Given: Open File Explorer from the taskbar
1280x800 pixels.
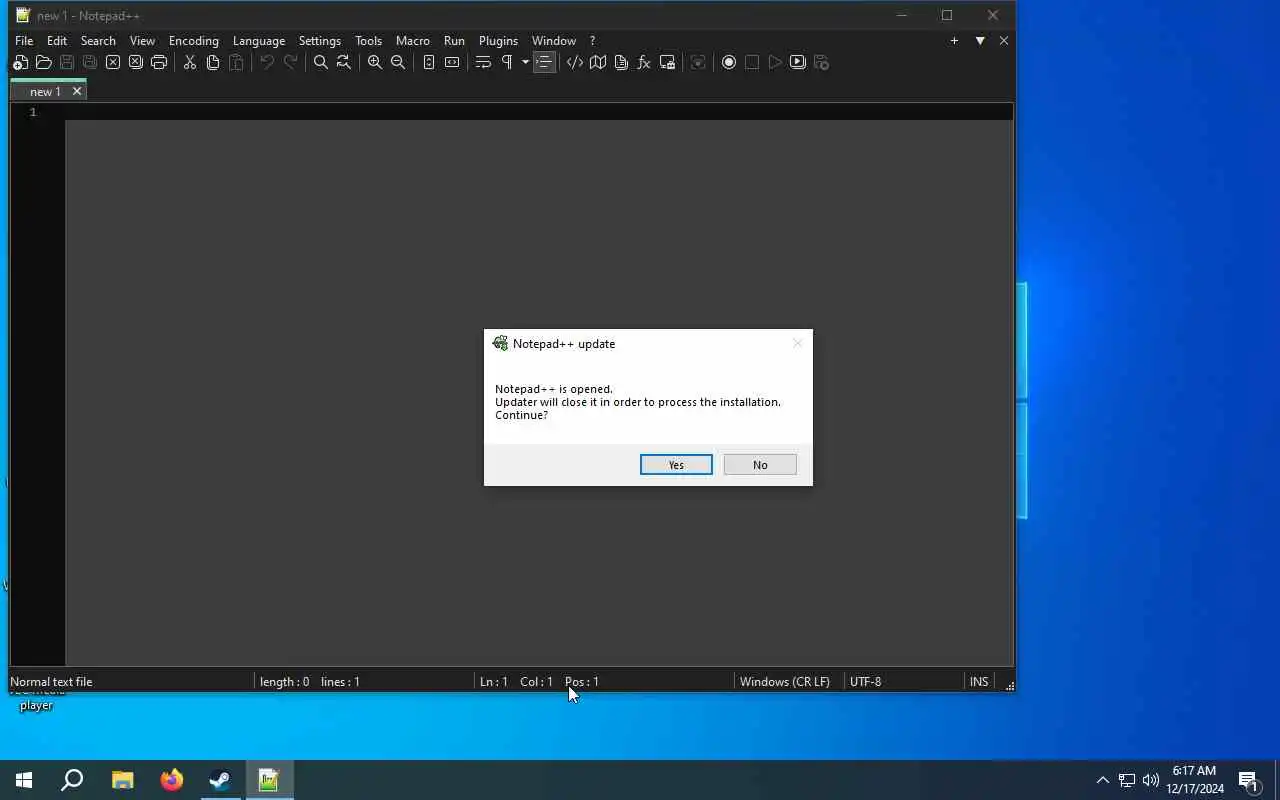Looking at the screenshot, I should [x=122, y=780].
